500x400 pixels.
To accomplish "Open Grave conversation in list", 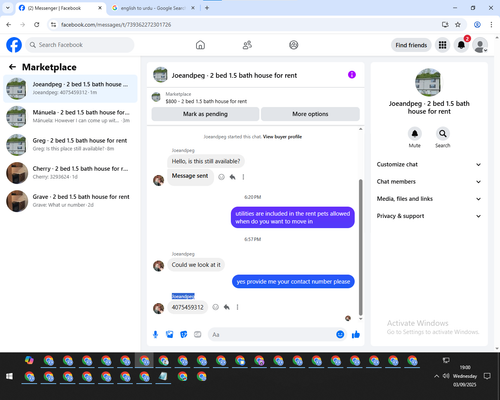I will pyautogui.click(x=70, y=201).
